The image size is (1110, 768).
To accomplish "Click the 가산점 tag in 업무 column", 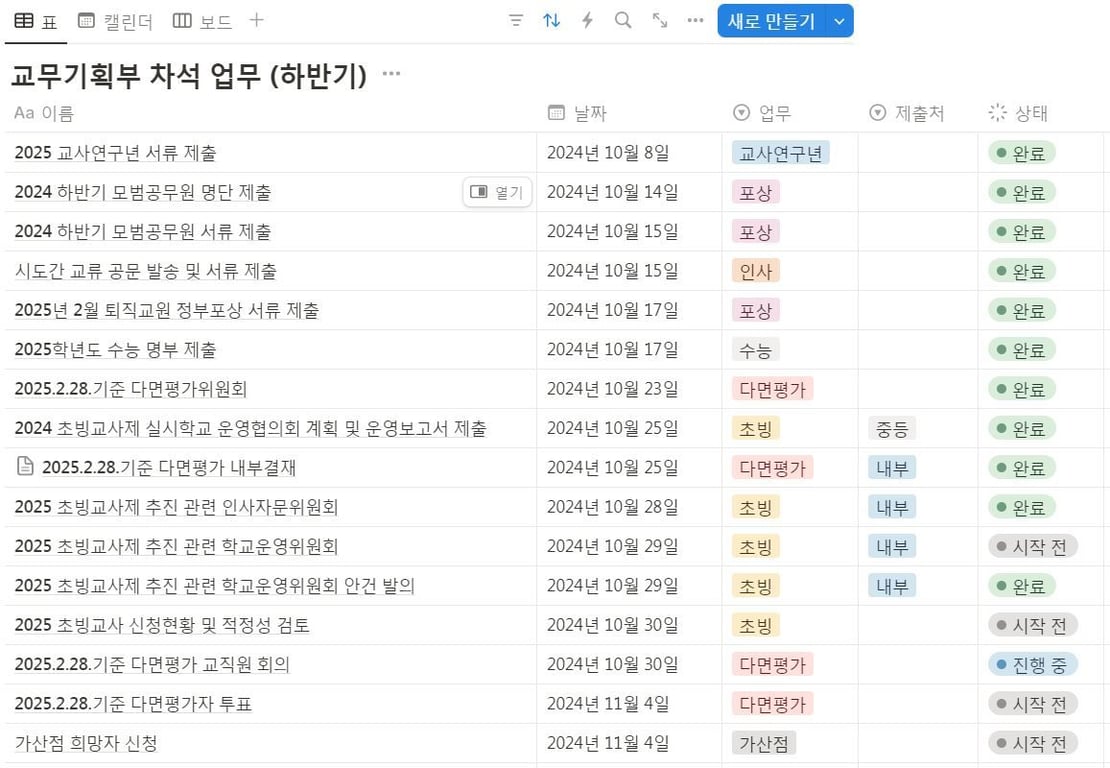I will click(x=764, y=743).
